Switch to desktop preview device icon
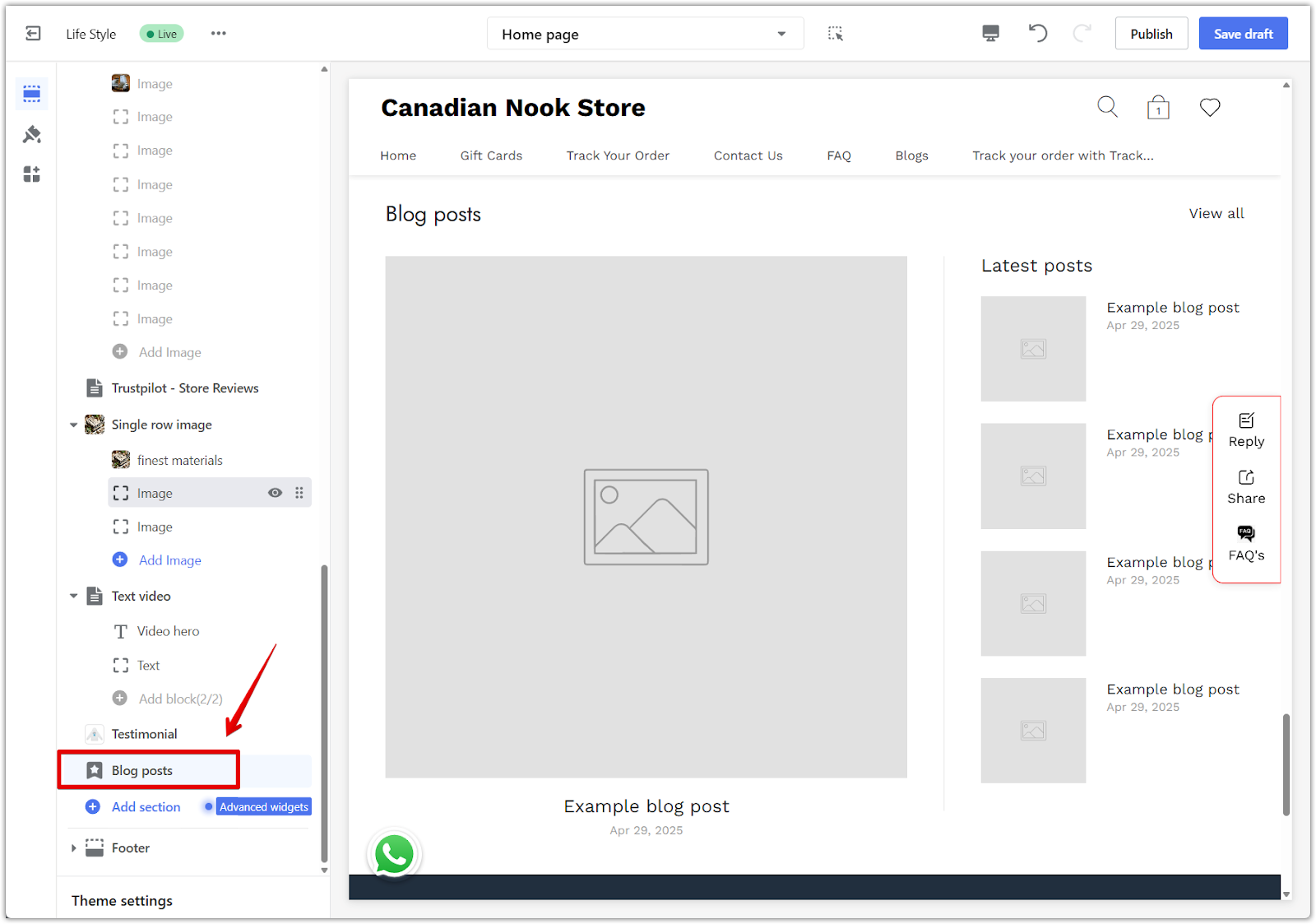Viewport: 1316px width, 924px height. pos(990,34)
